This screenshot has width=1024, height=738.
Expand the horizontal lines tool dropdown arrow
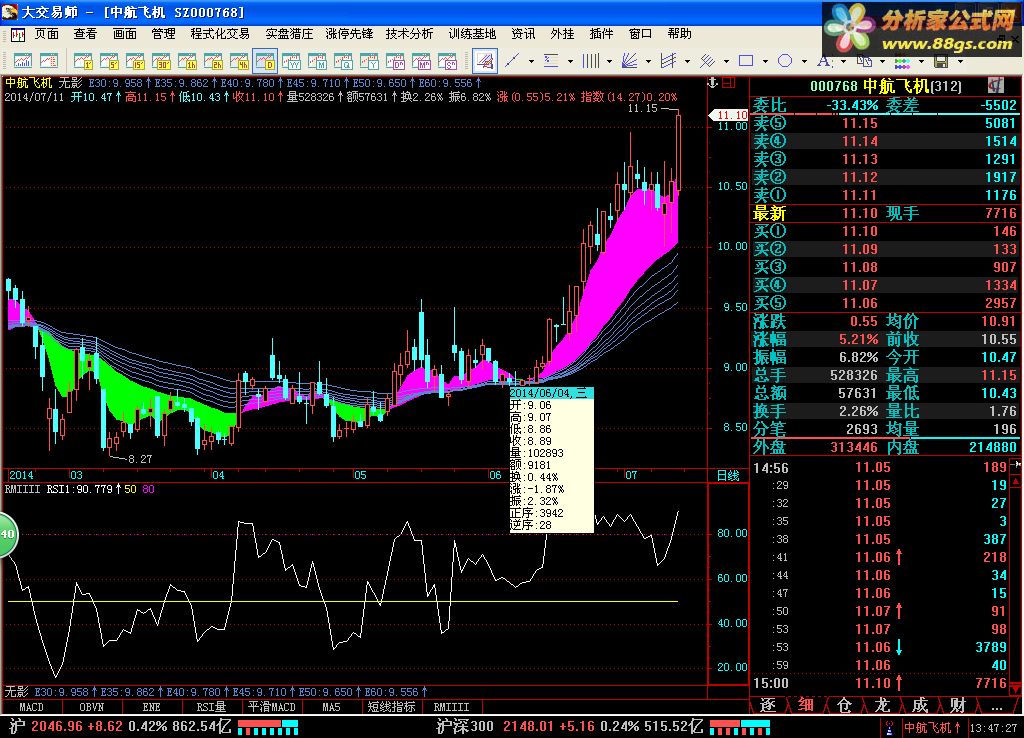(x=570, y=61)
